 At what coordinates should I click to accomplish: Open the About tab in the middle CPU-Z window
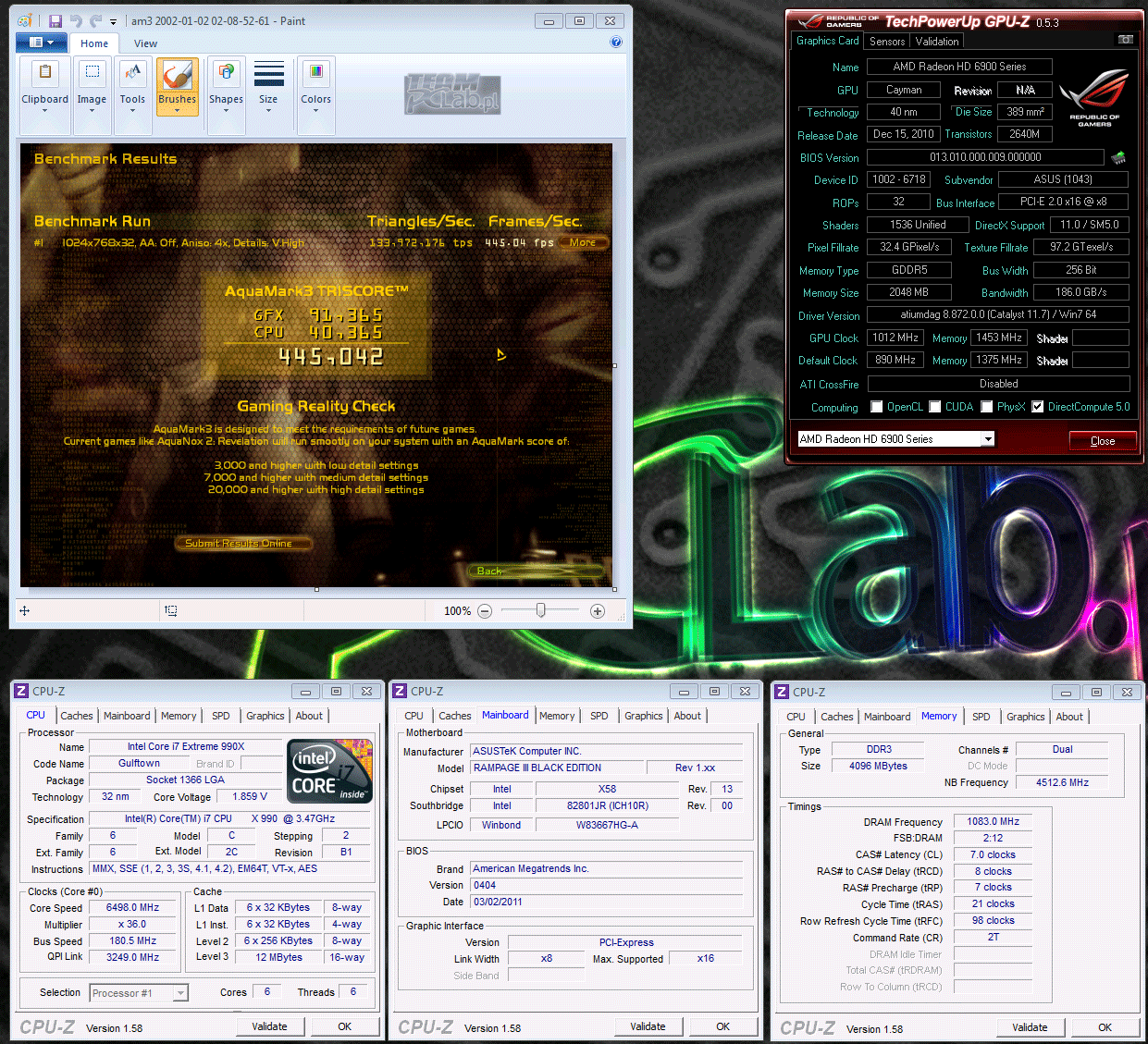point(687,716)
